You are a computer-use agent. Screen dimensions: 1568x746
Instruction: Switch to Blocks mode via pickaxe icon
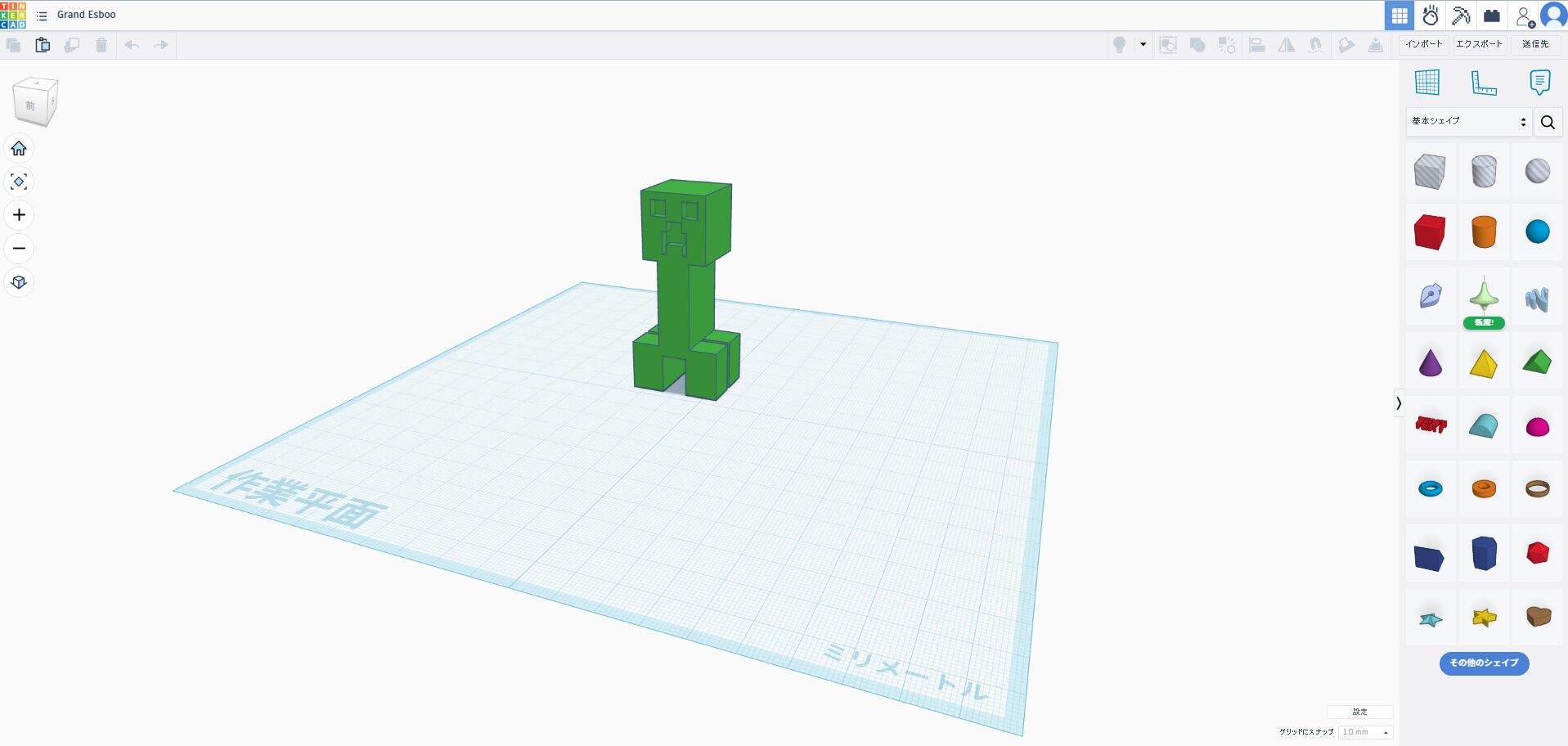pos(1460,15)
